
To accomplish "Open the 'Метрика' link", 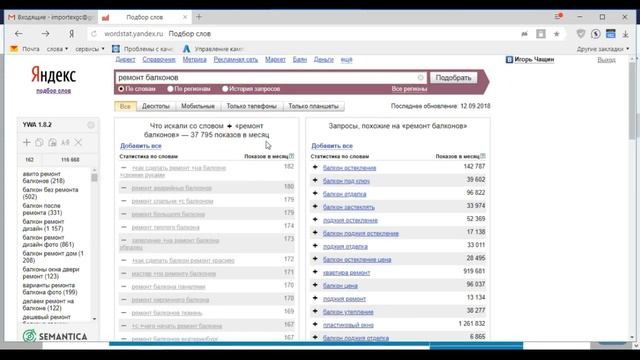I will (x=194, y=60).
